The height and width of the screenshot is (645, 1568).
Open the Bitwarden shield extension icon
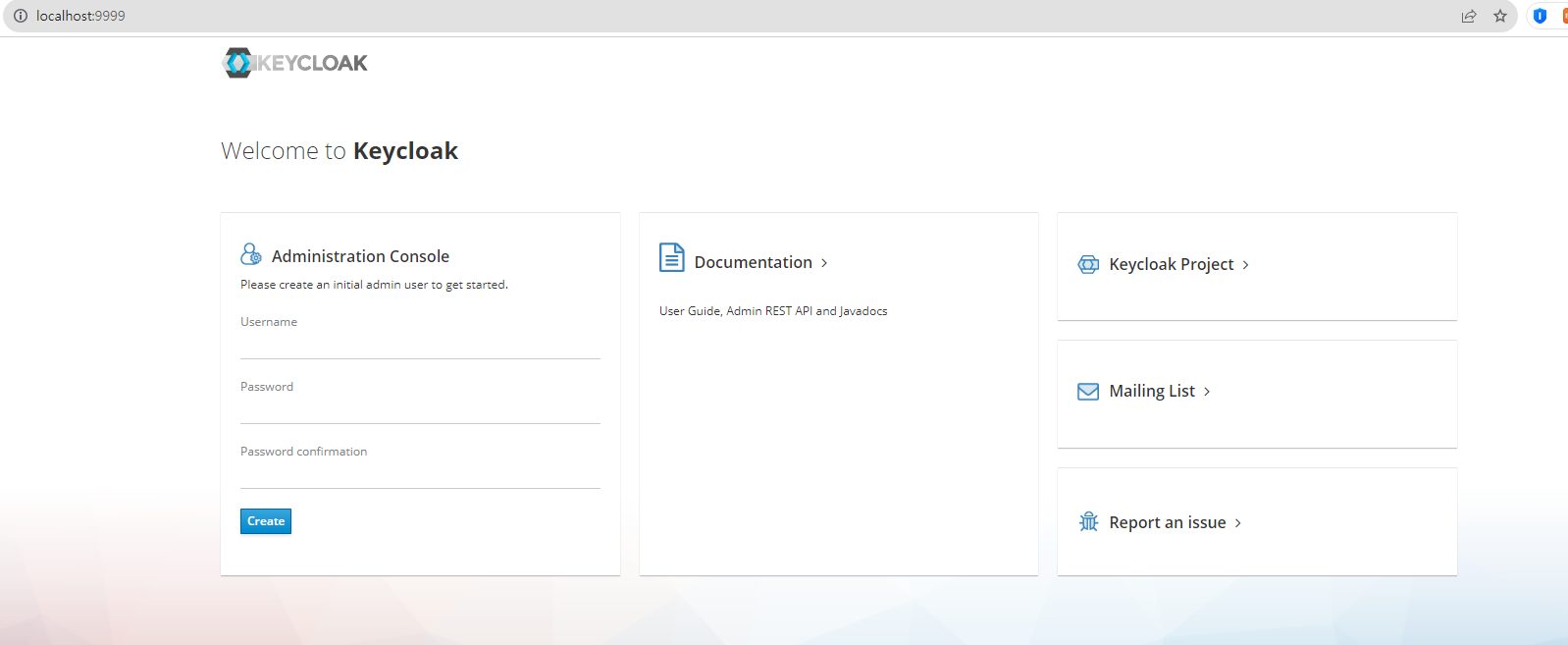(x=1540, y=16)
